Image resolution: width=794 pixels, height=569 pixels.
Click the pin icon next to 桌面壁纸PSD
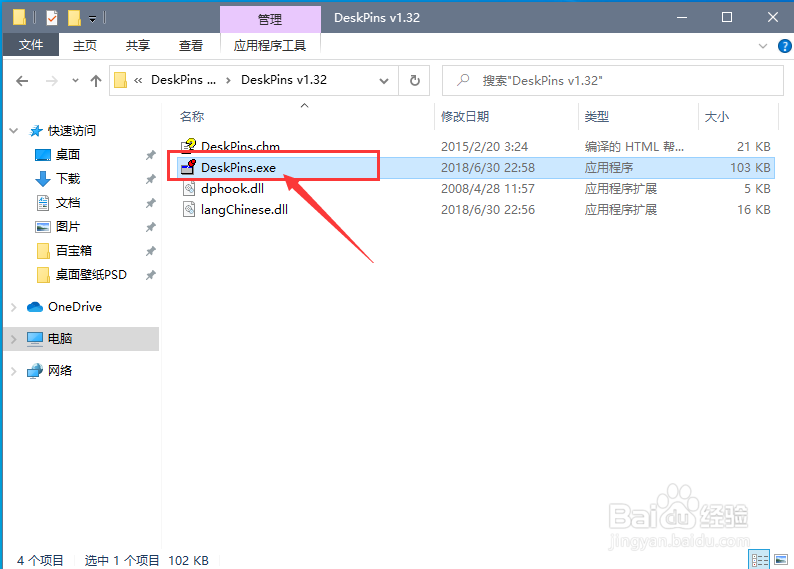tap(150, 275)
